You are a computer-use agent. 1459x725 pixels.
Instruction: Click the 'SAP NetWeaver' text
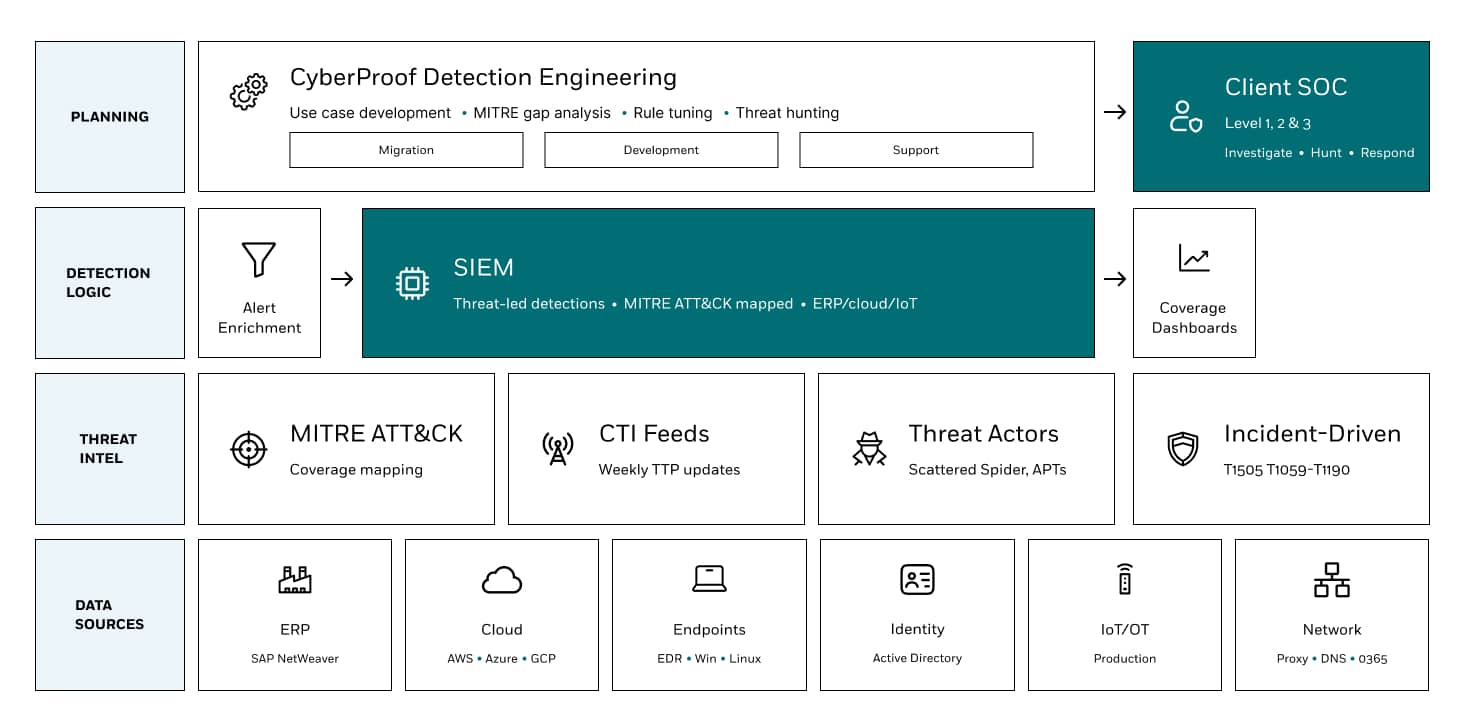(x=295, y=658)
